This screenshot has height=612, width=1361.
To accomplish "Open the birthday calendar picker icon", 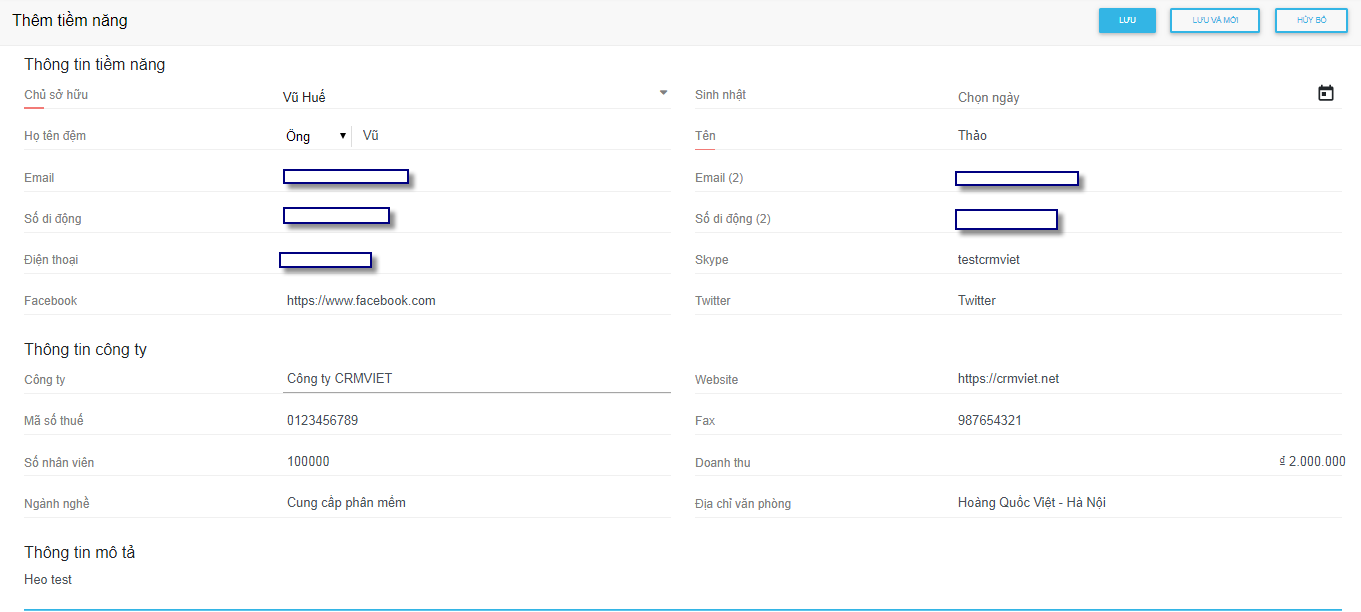I will tap(1325, 93).
